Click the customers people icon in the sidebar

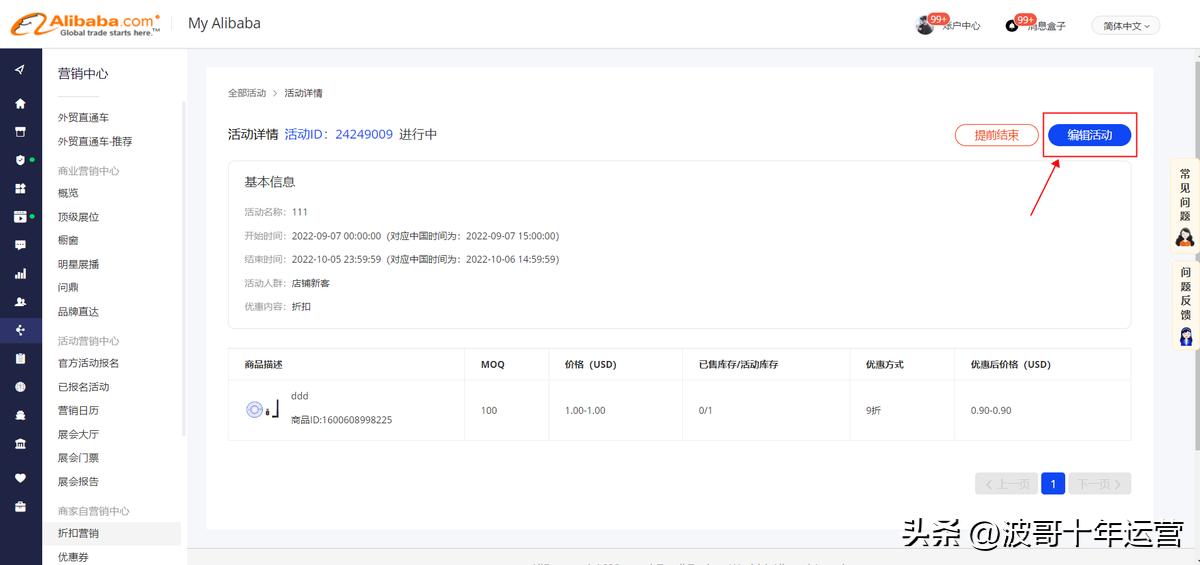point(20,302)
